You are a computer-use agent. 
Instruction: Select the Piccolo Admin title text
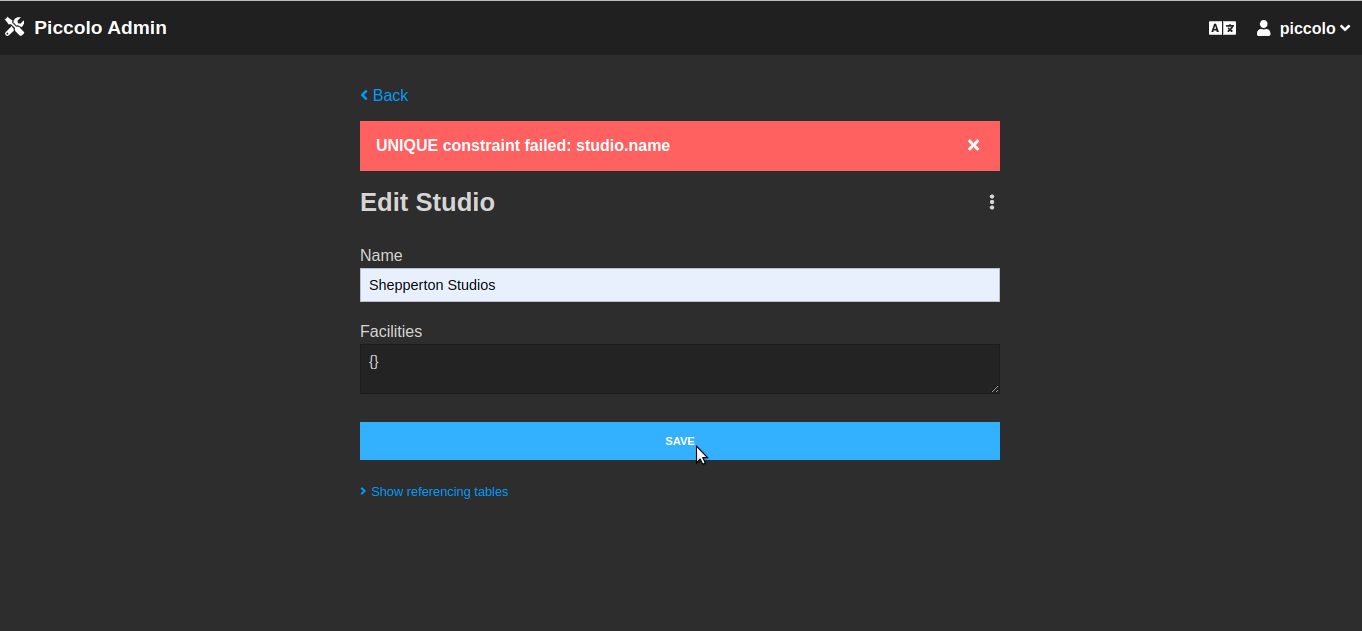101,27
